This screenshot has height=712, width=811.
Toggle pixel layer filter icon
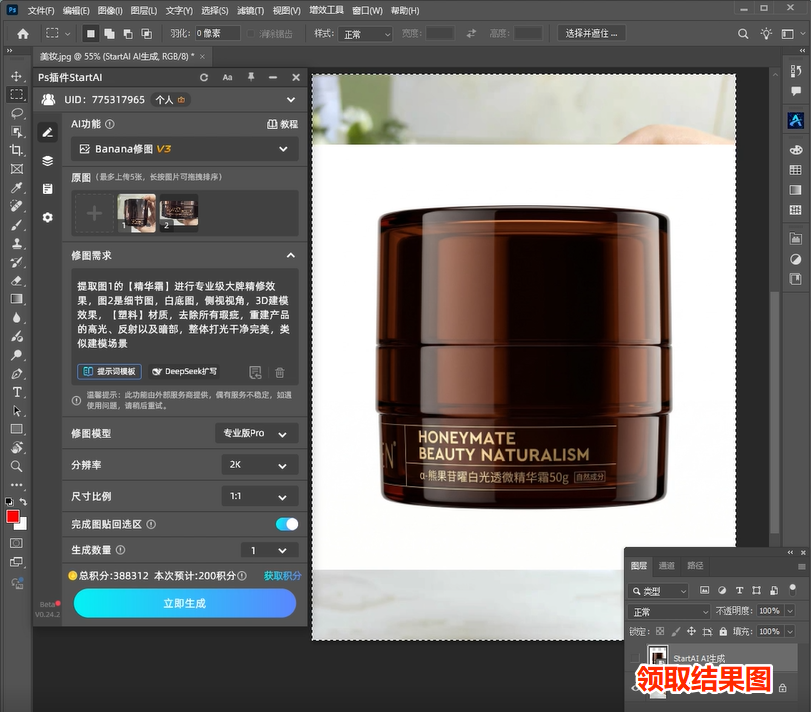point(704,590)
